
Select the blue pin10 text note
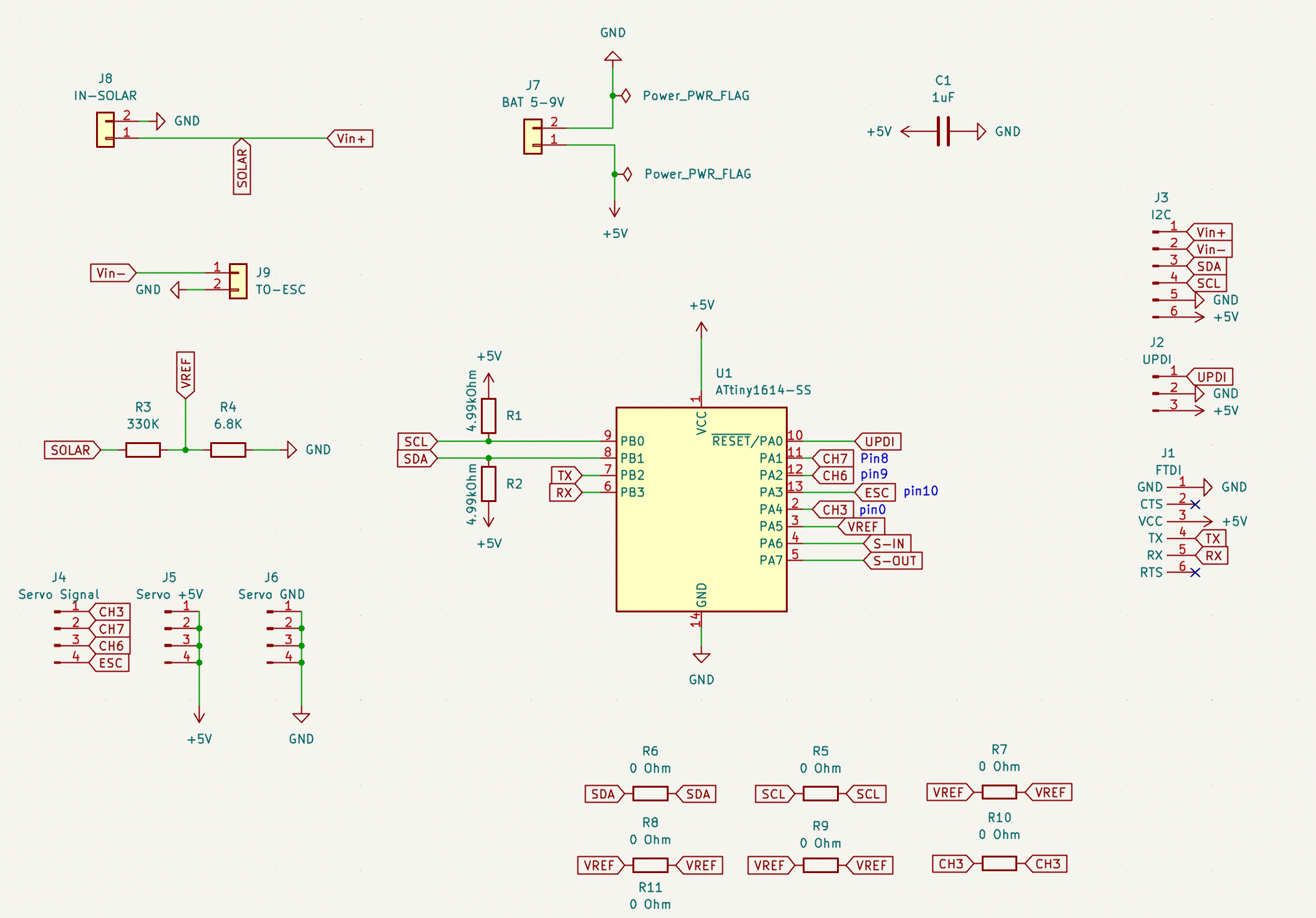point(921,491)
